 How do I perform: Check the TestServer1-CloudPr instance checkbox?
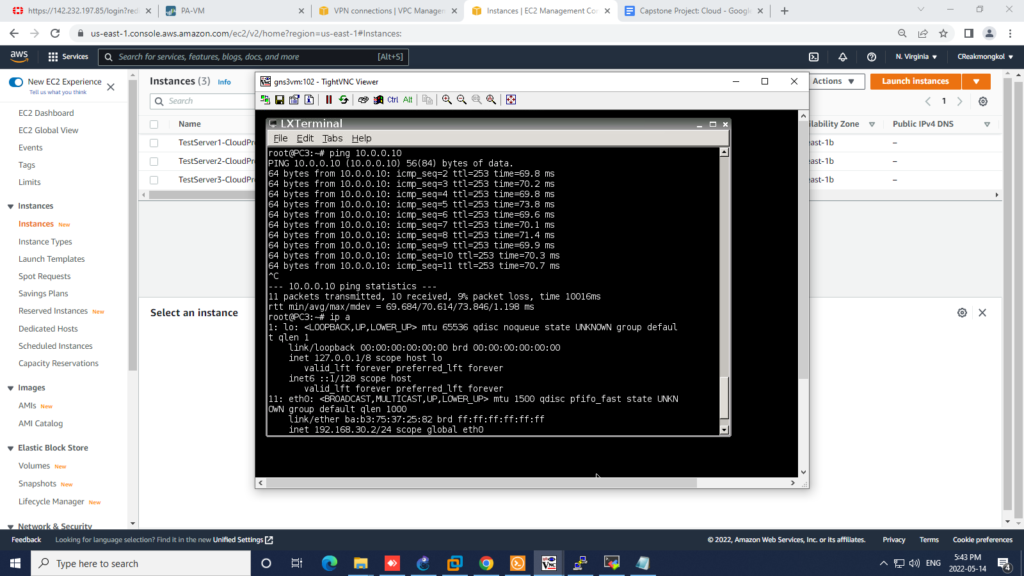pos(154,143)
